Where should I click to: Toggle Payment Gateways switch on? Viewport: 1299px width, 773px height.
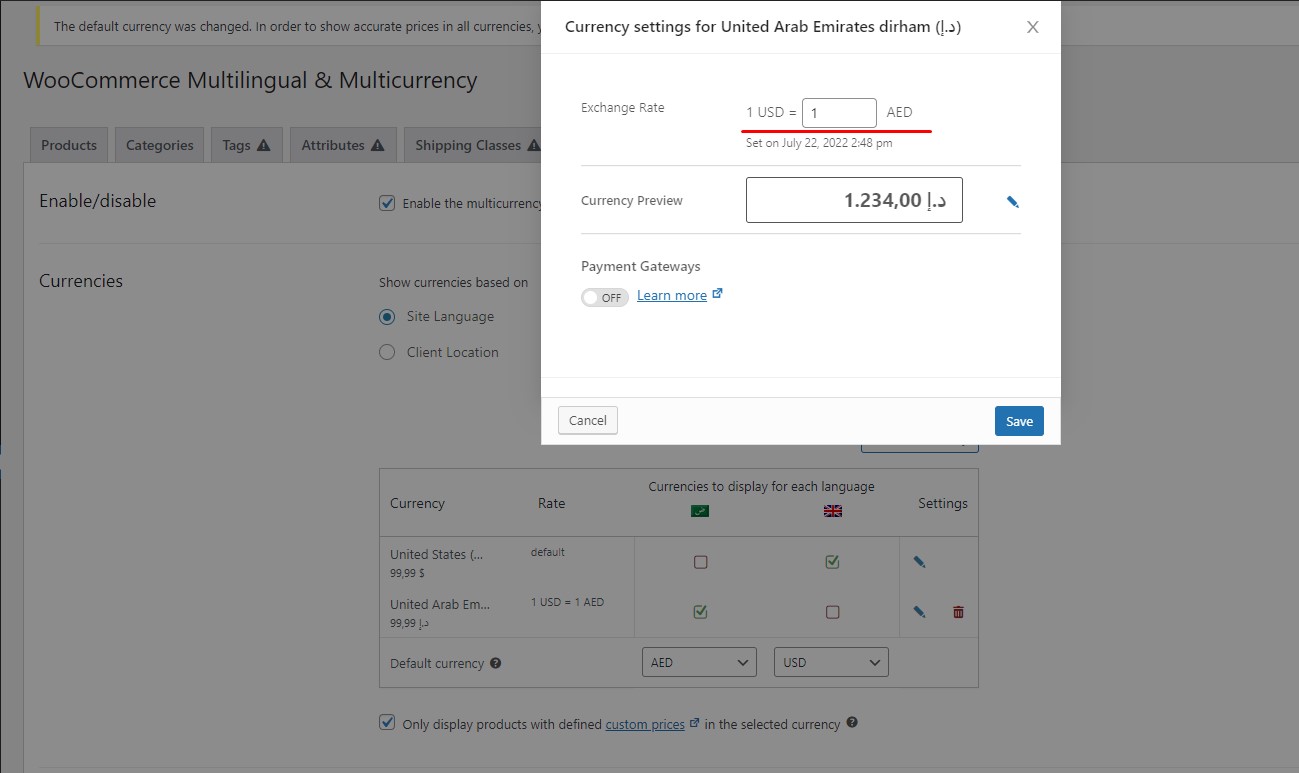(x=605, y=297)
